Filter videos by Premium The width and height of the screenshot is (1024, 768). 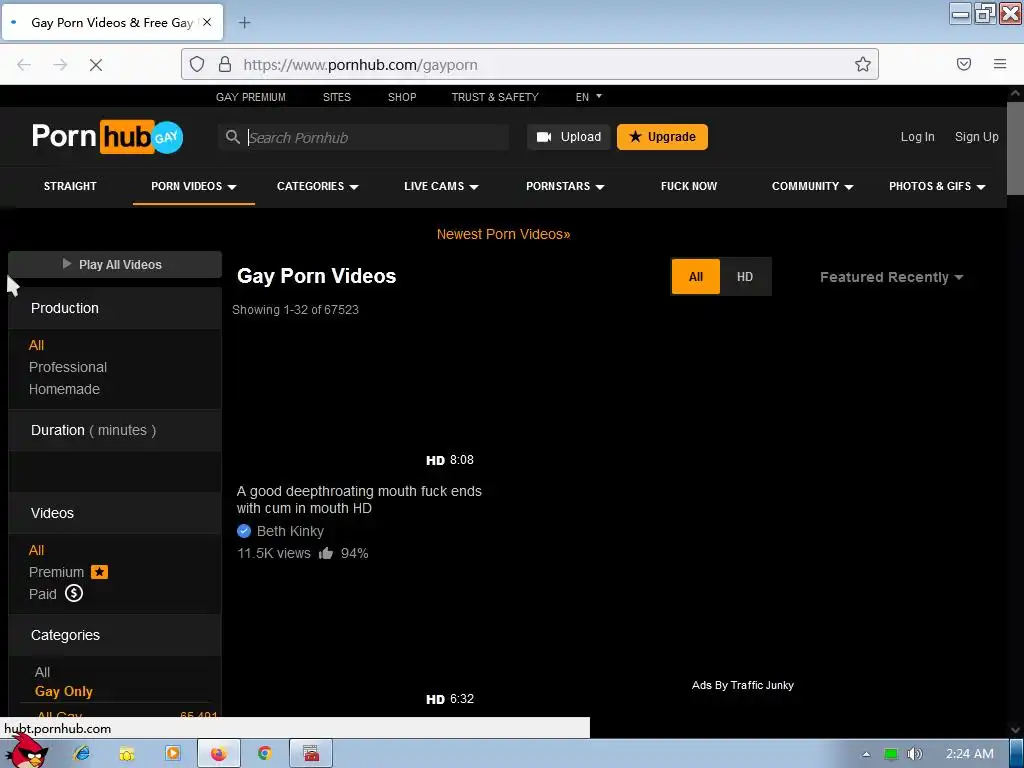(56, 572)
